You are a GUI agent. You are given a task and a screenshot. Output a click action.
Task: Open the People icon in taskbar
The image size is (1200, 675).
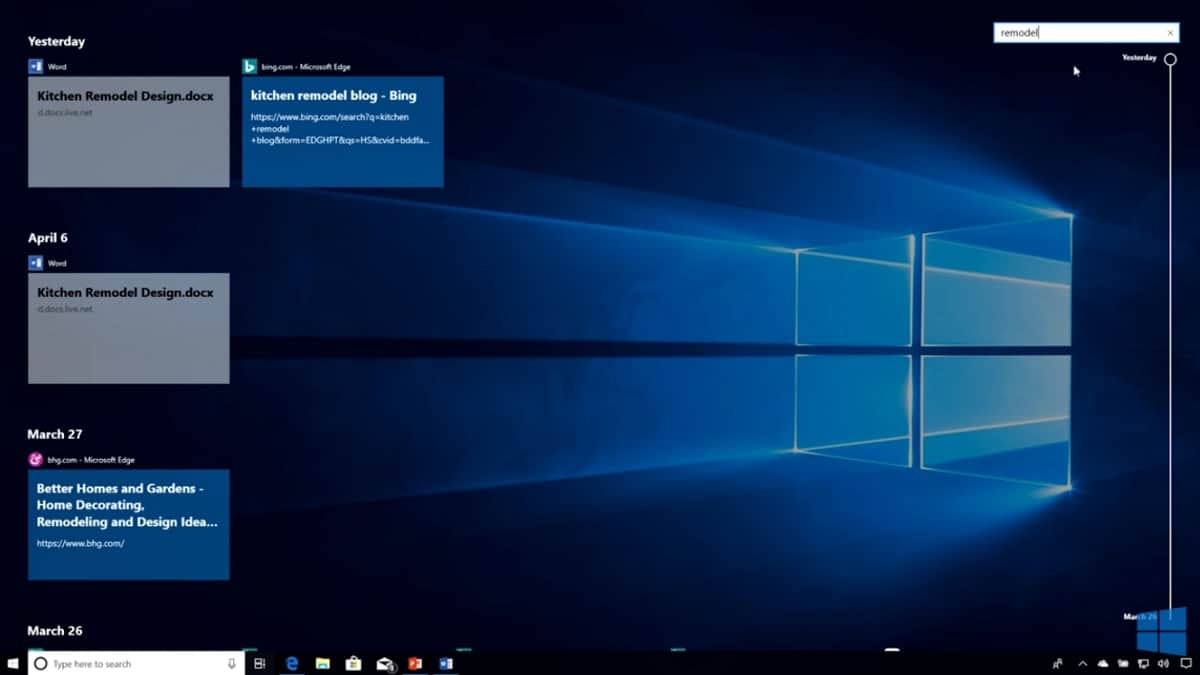[x=1058, y=663]
